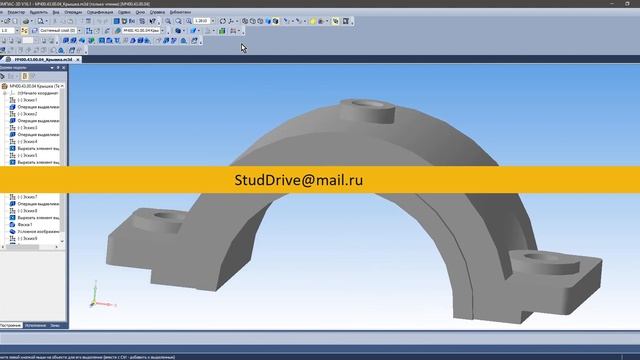The image size is (640, 360).
Task: Click the last icon on the view toolbar
Action: click(x=345, y=21)
